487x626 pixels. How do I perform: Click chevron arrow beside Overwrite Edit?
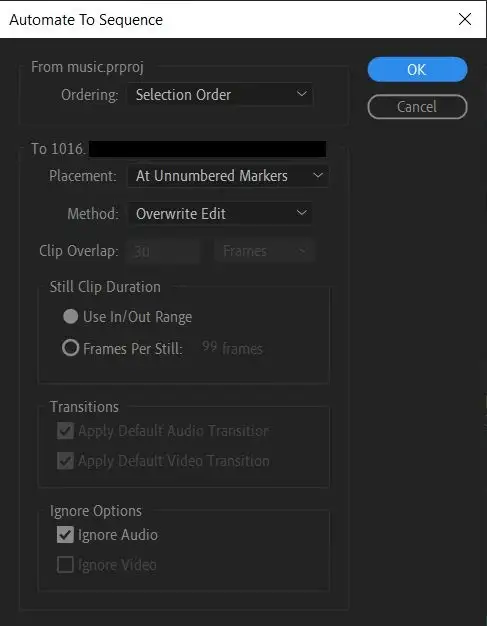(x=301, y=213)
